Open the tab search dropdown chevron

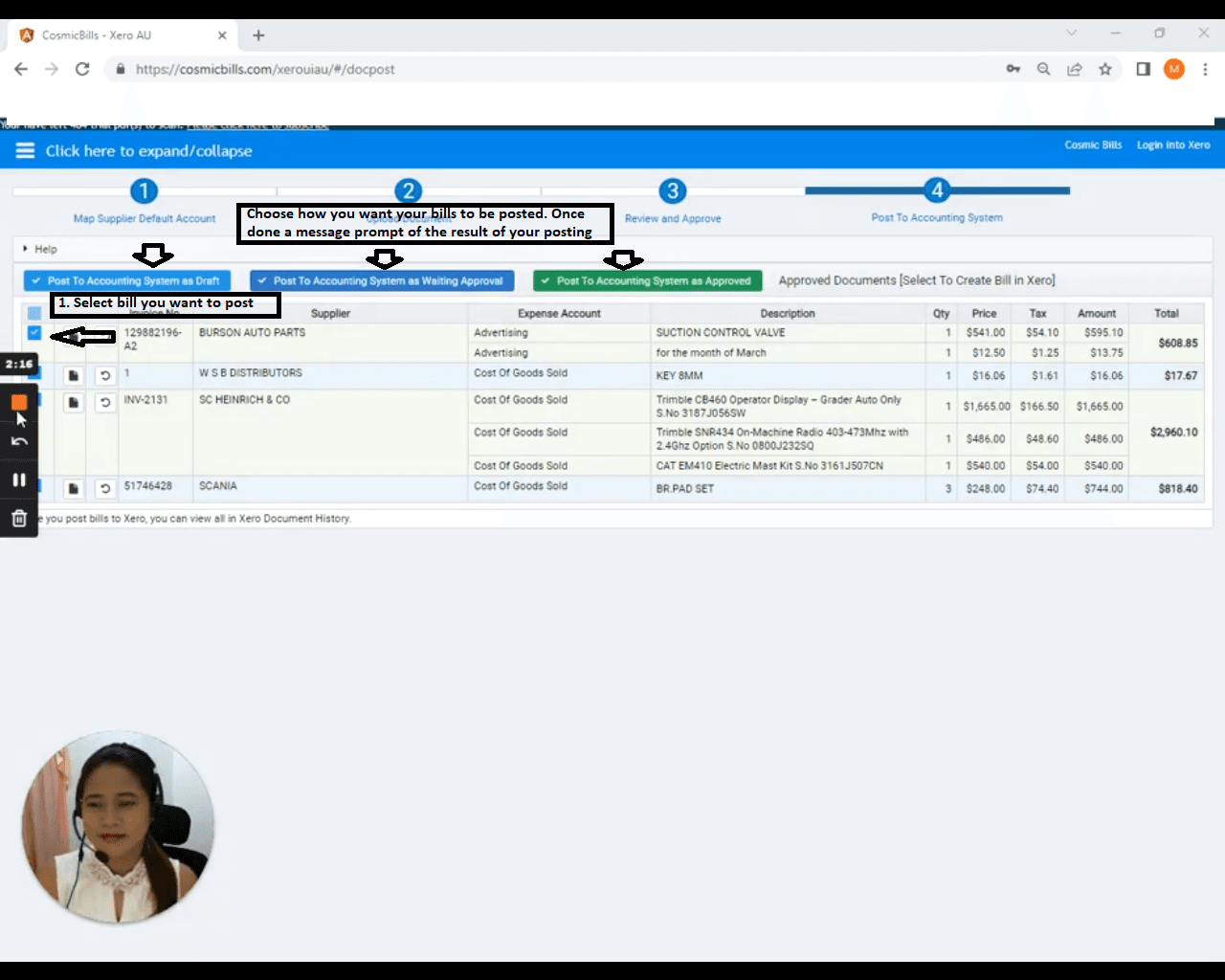tap(1071, 33)
